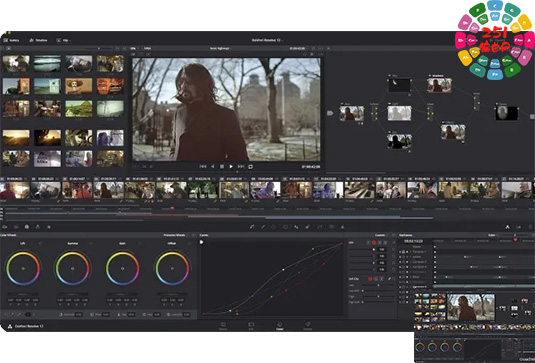Open the DaVinci Resolve 12 project title dropdown
The height and width of the screenshot is (363, 535).
pos(267,40)
